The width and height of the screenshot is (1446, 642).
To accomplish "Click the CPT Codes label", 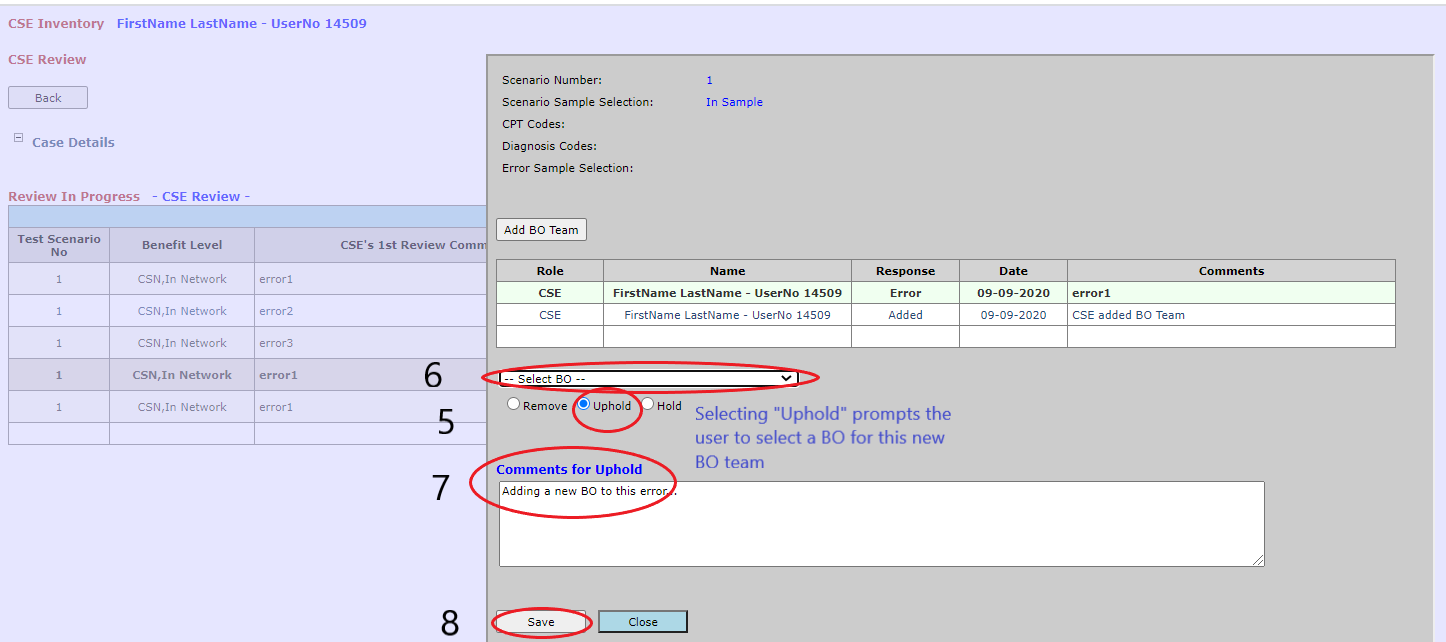I will click(x=533, y=124).
